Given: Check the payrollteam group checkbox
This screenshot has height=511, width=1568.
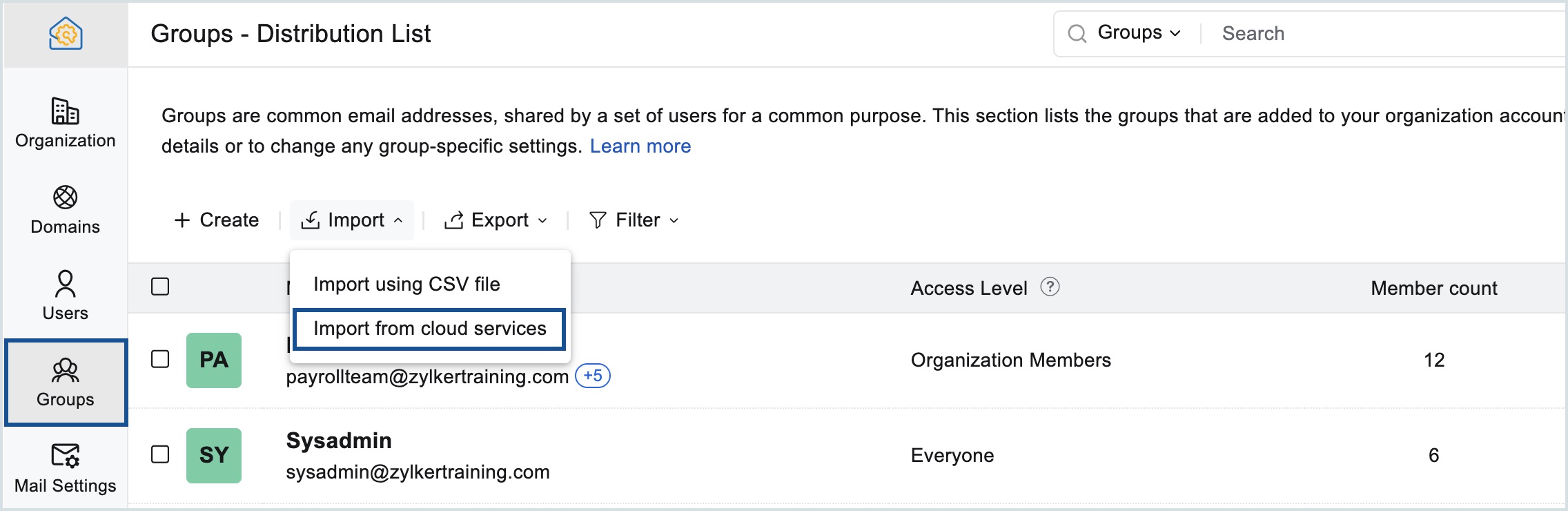Looking at the screenshot, I should coord(160,359).
